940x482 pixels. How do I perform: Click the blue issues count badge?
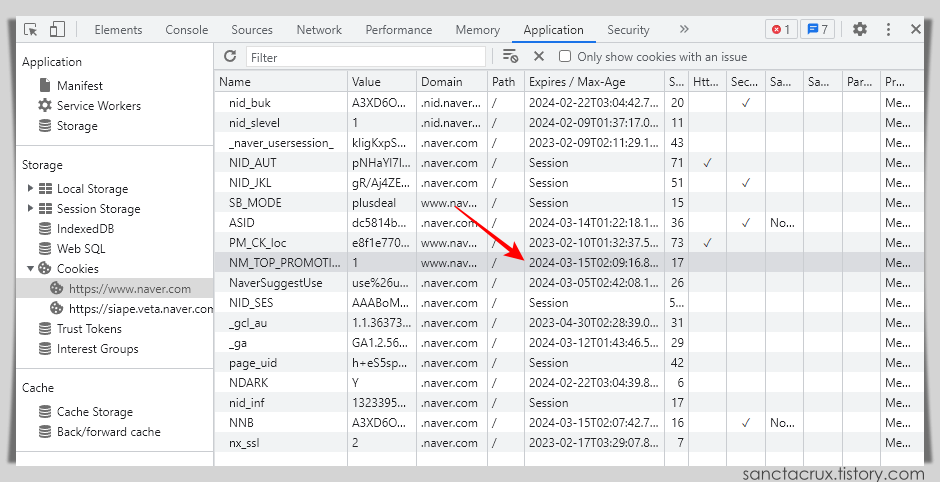818,29
